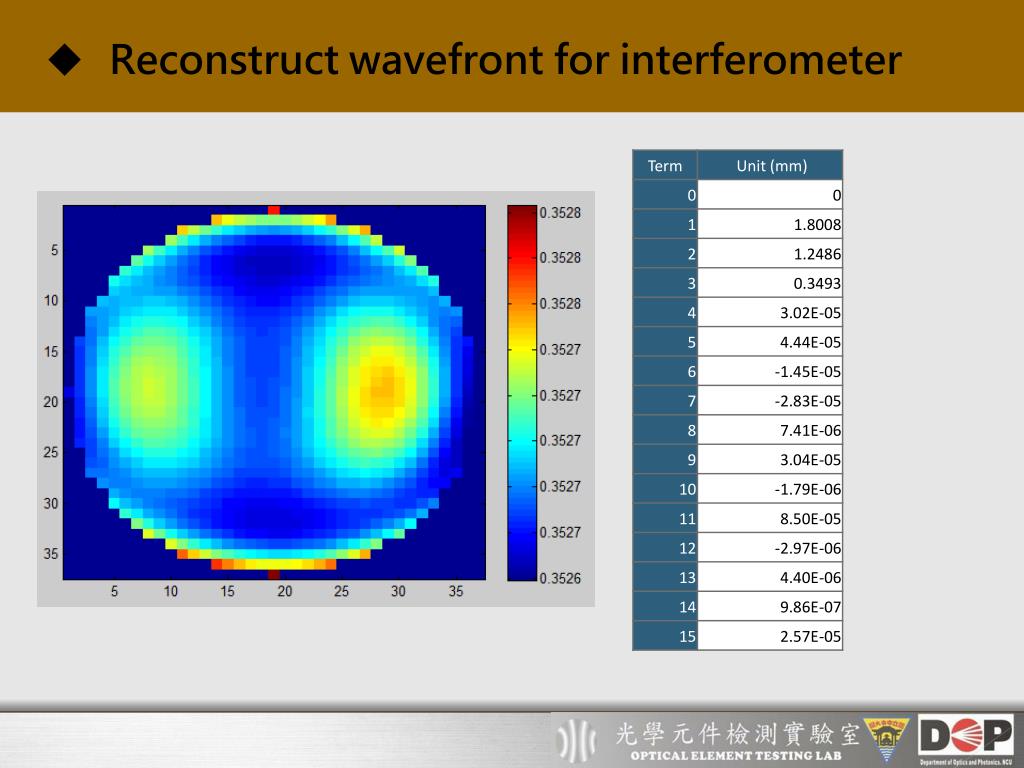1024x768 pixels.
Task: Select the Term cell labeled '6'
Action: (x=665, y=371)
